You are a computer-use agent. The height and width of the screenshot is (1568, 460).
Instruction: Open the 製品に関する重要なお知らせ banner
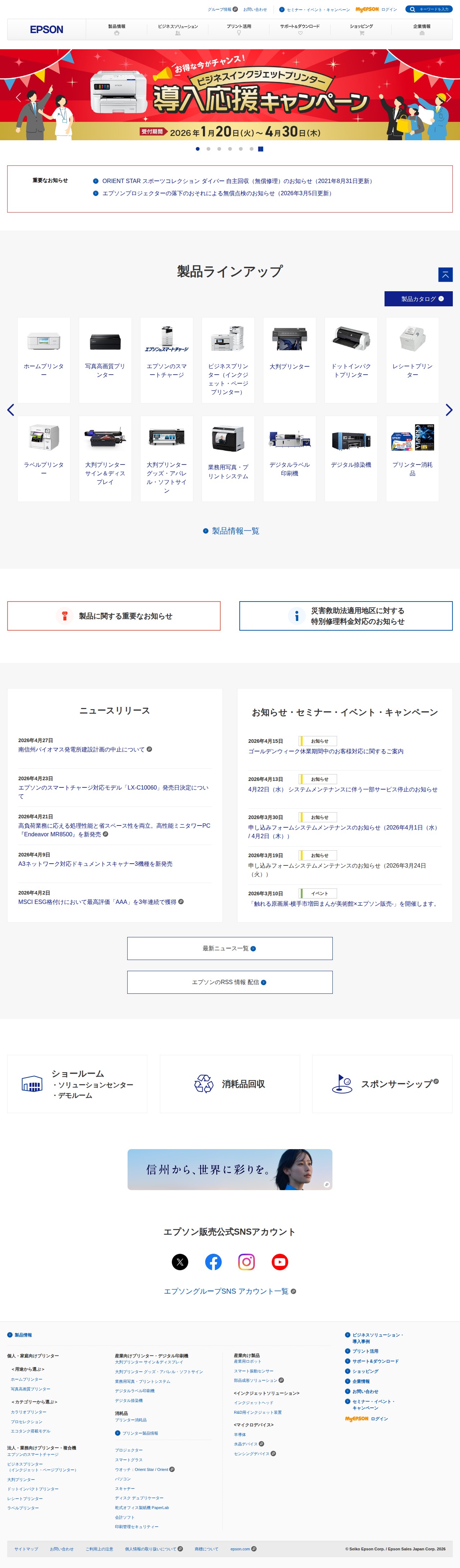point(114,616)
